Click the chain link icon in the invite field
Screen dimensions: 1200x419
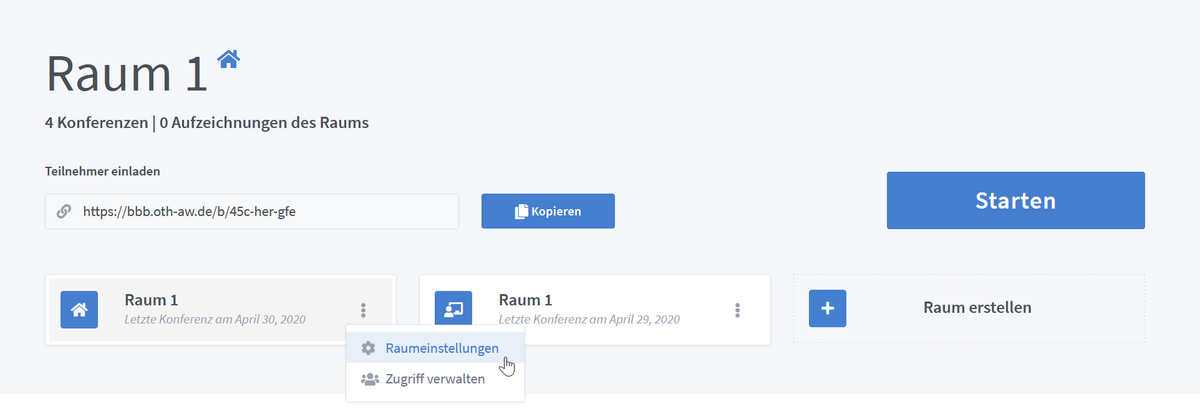64,212
